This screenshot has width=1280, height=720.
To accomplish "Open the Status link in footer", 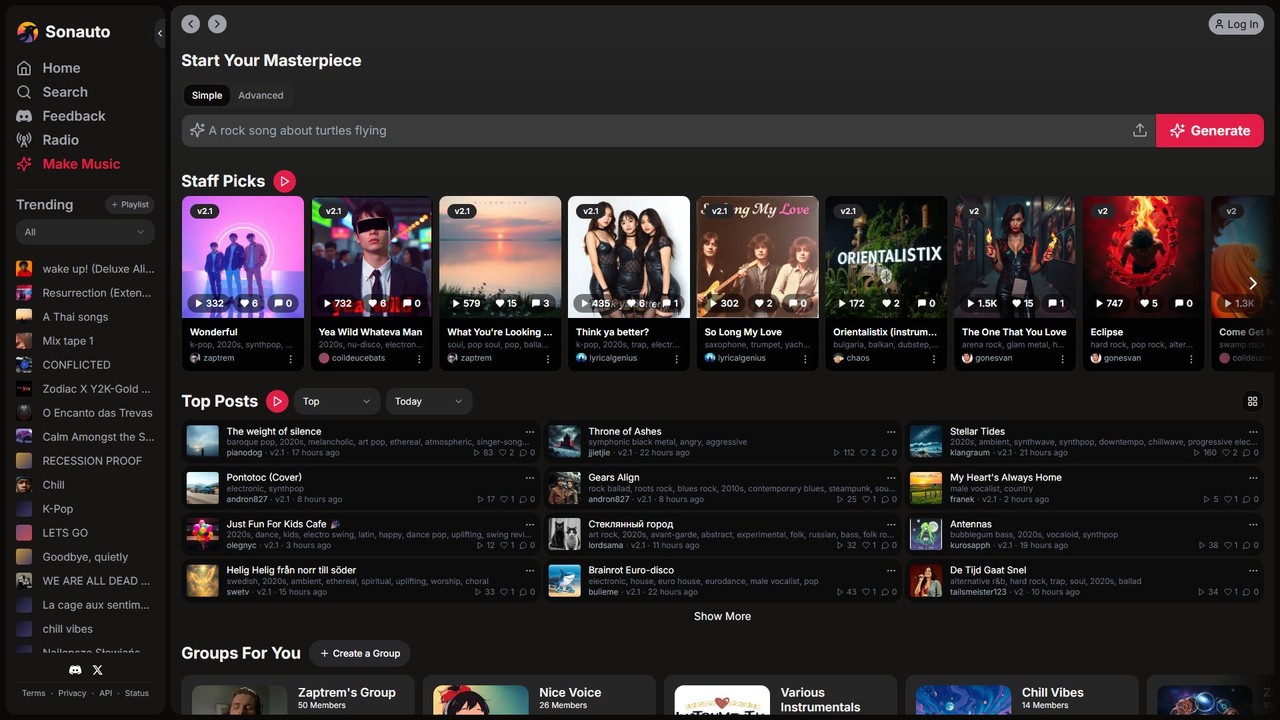I will click(x=137, y=693).
